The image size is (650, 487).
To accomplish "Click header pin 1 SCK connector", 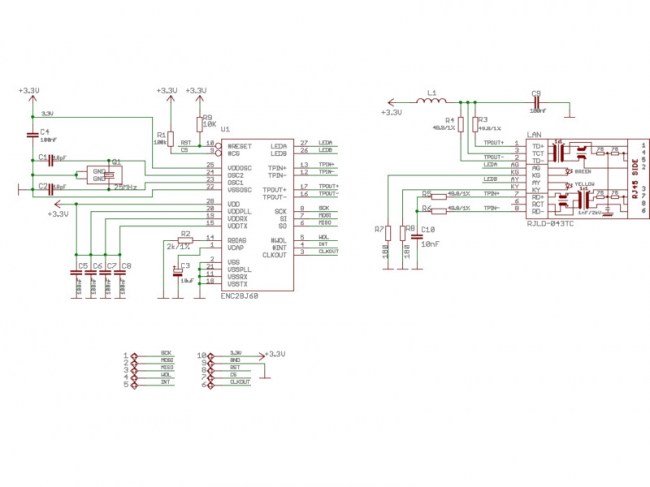I will click(129, 355).
